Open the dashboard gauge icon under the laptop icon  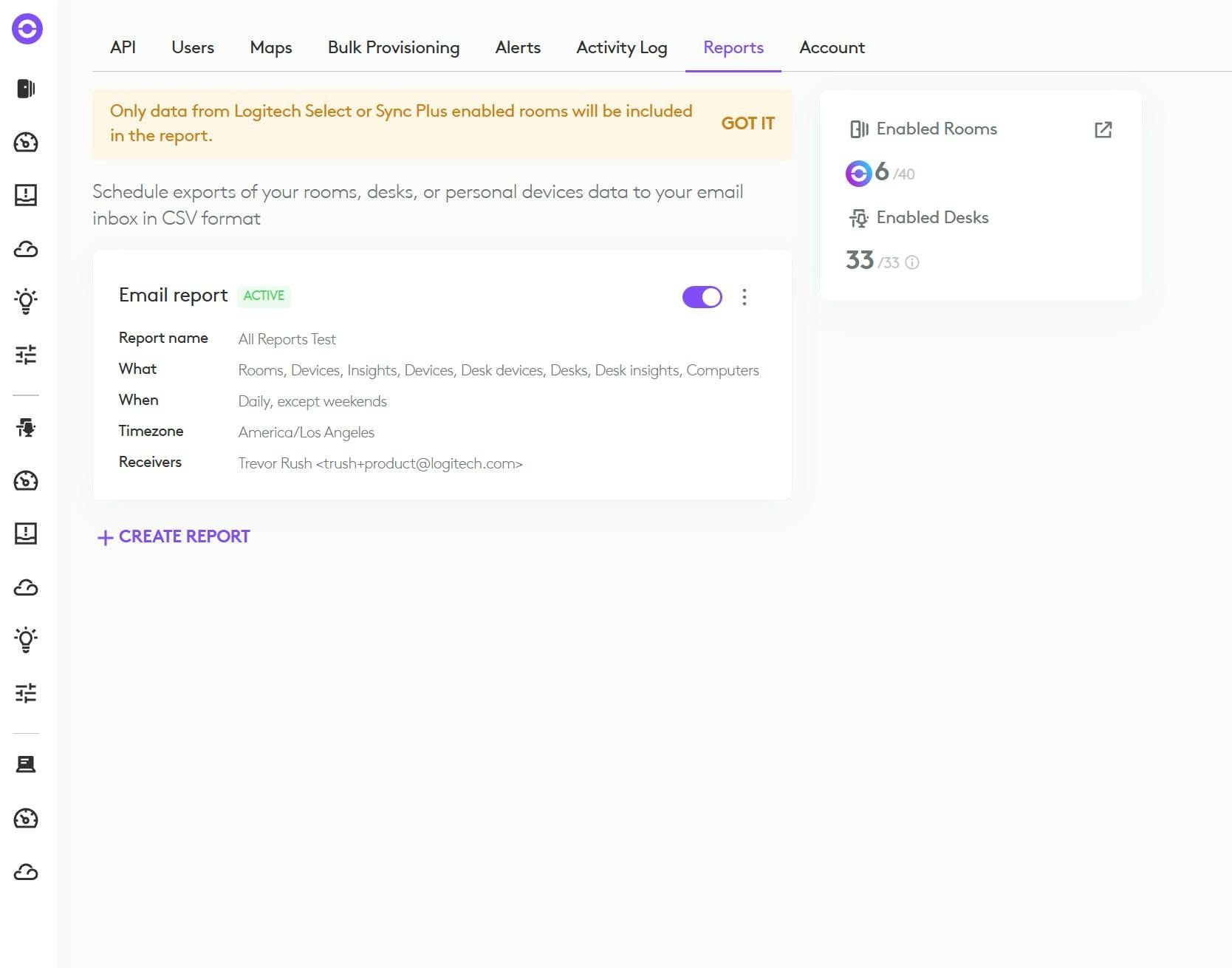pyautogui.click(x=26, y=819)
